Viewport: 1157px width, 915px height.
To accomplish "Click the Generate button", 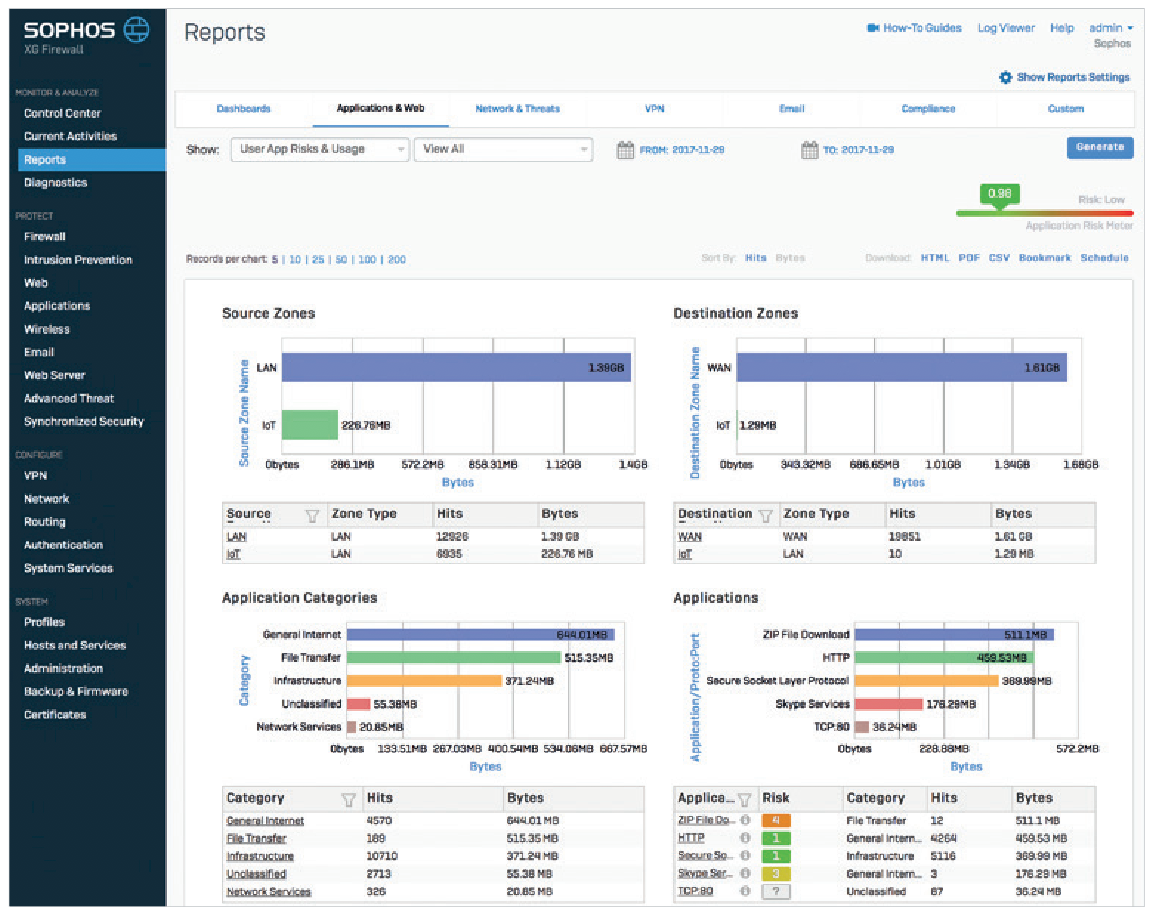I will tap(1099, 148).
